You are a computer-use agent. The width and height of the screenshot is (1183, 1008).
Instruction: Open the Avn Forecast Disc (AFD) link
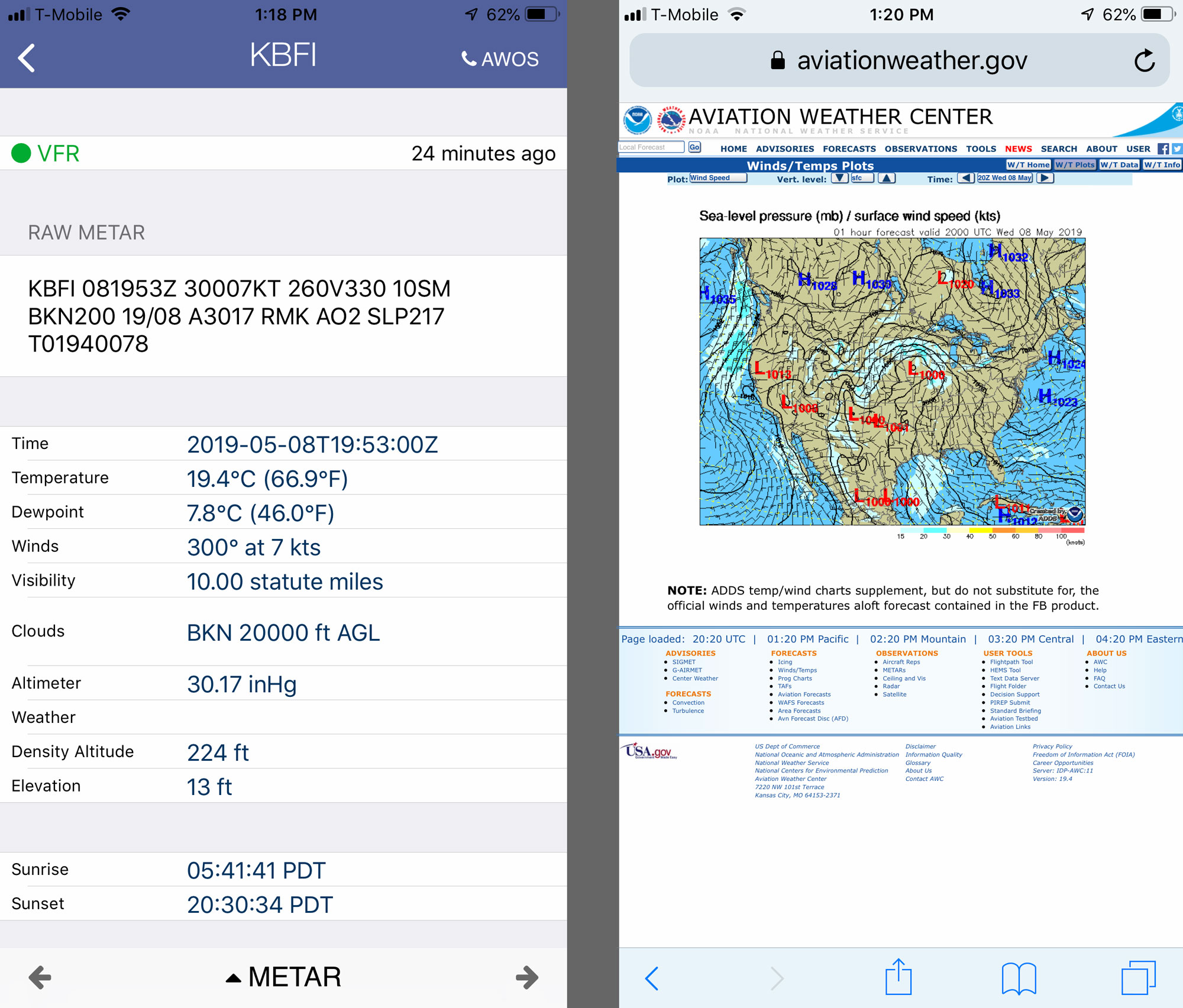[813, 719]
